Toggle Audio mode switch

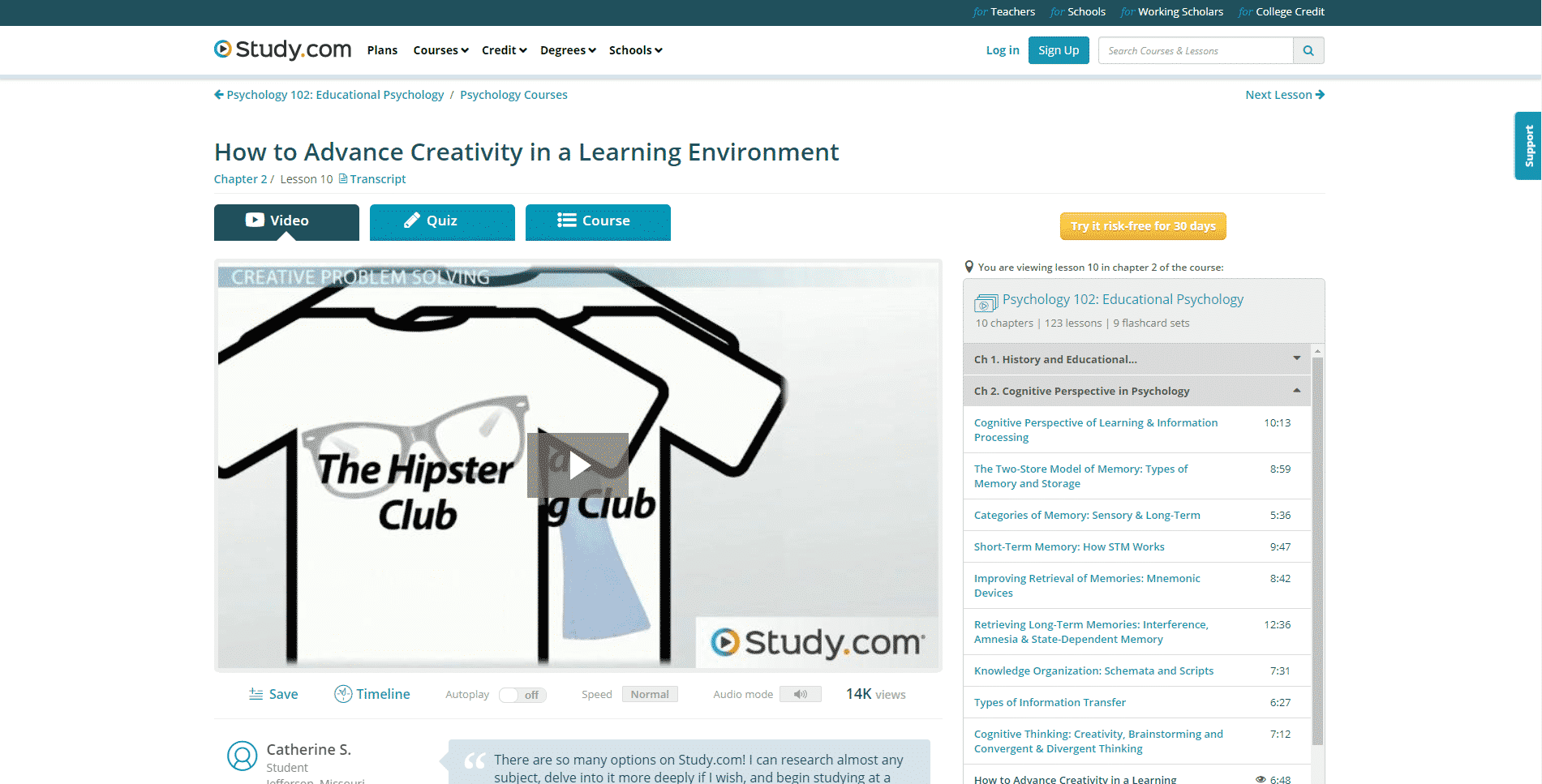tap(801, 694)
